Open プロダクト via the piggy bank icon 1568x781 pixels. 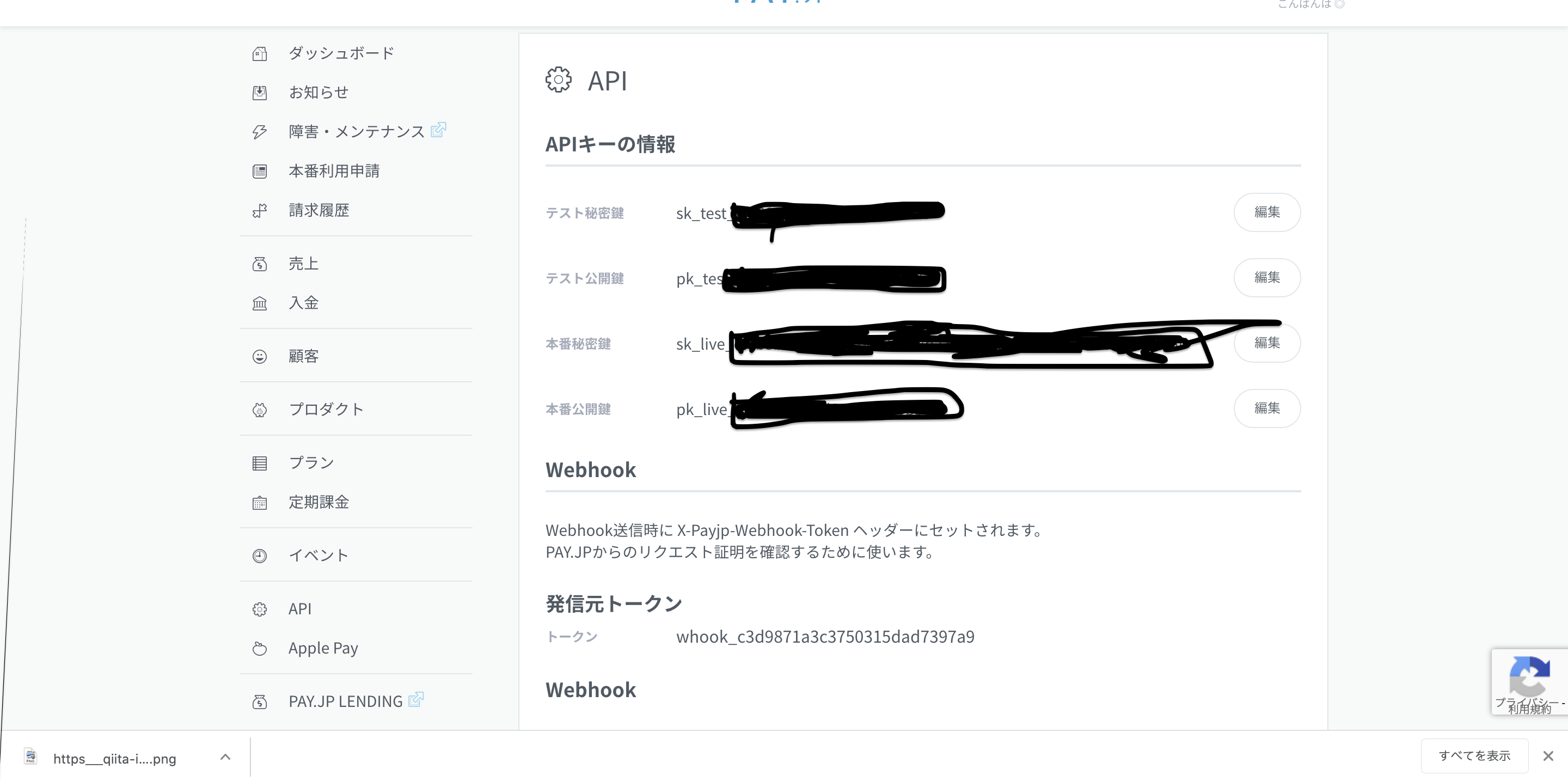[x=260, y=410]
